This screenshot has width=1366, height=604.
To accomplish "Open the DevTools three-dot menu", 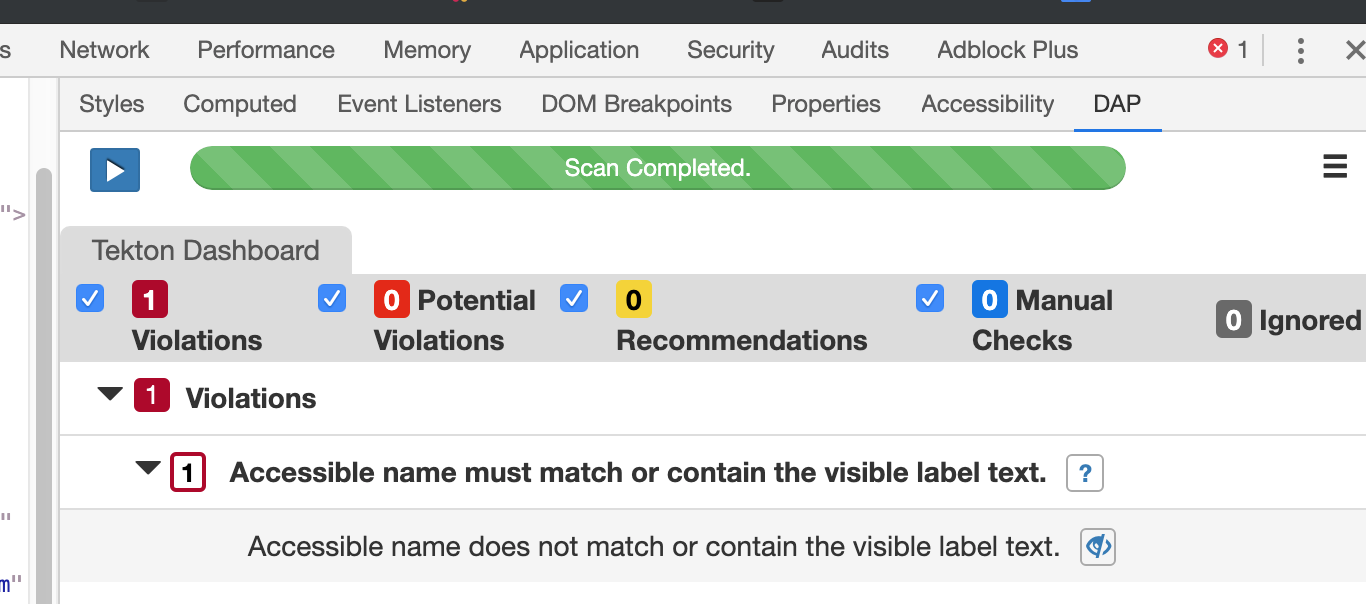I will 1300,49.
